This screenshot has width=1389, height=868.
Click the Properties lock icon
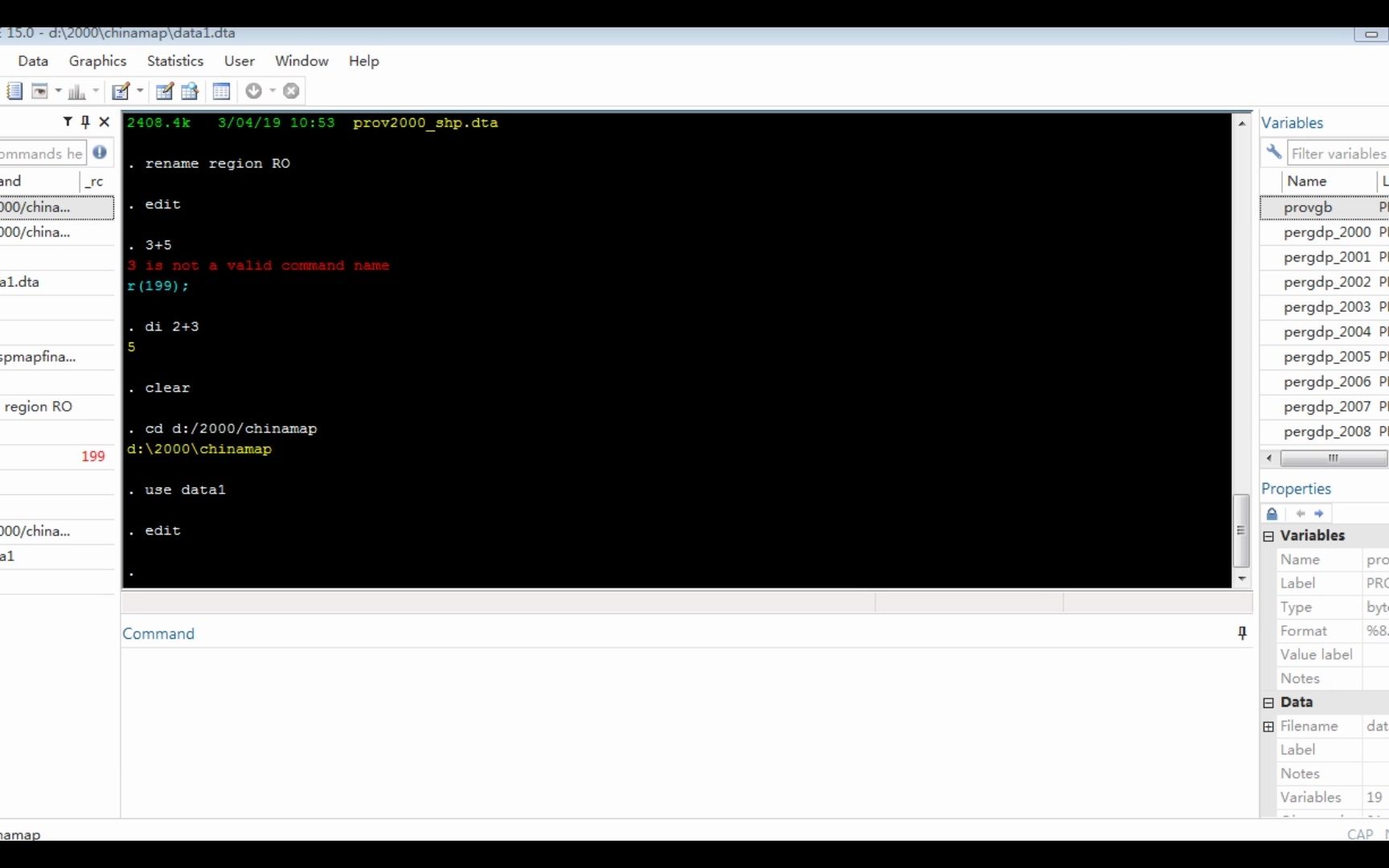[x=1272, y=514]
